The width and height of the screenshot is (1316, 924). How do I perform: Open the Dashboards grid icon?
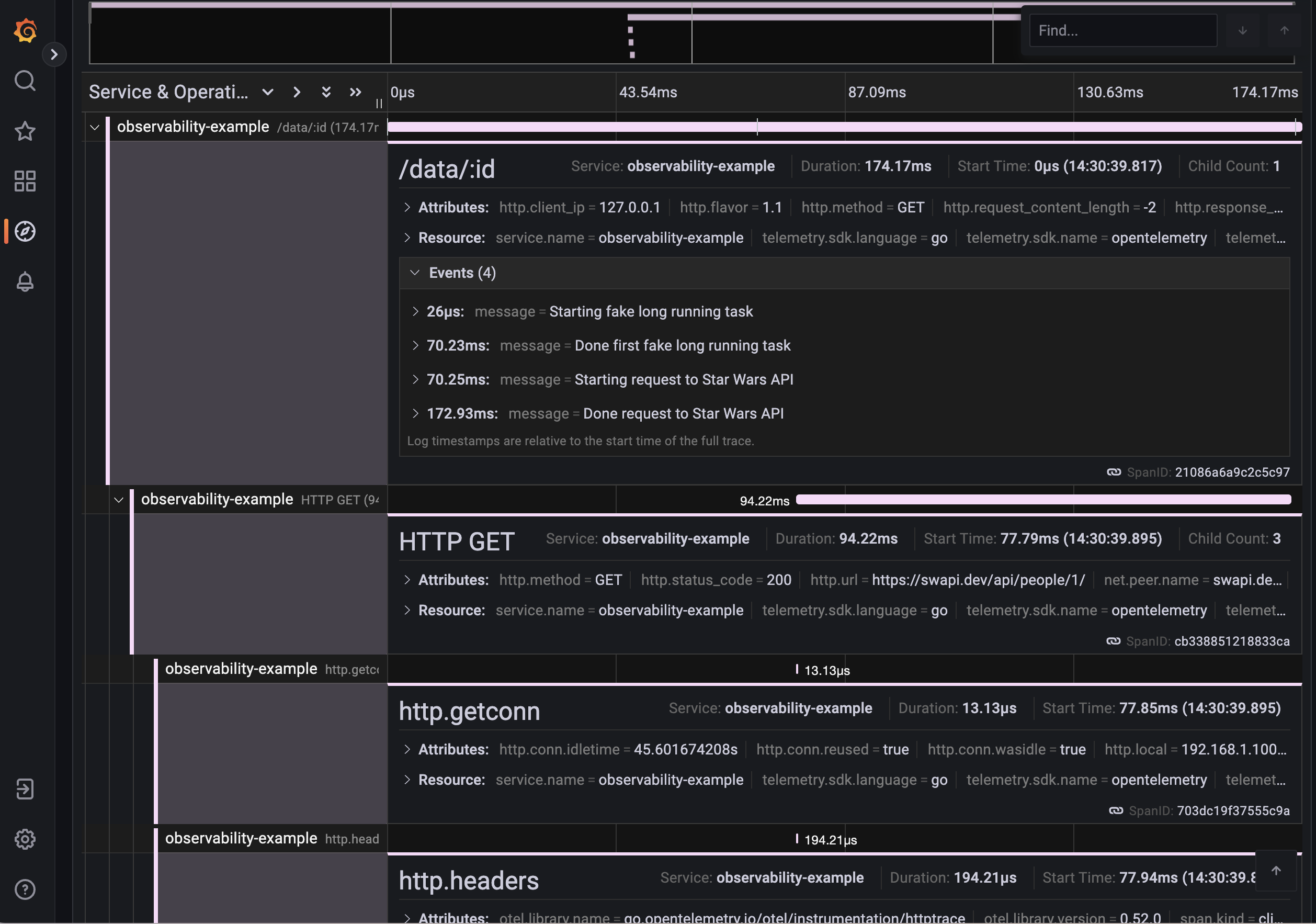(25, 181)
